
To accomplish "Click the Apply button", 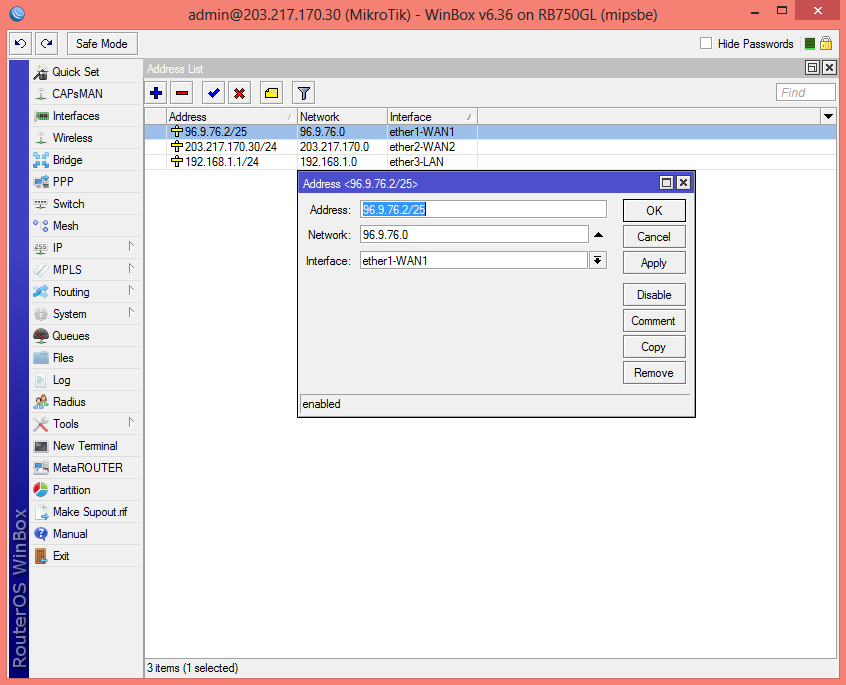I will point(654,263).
